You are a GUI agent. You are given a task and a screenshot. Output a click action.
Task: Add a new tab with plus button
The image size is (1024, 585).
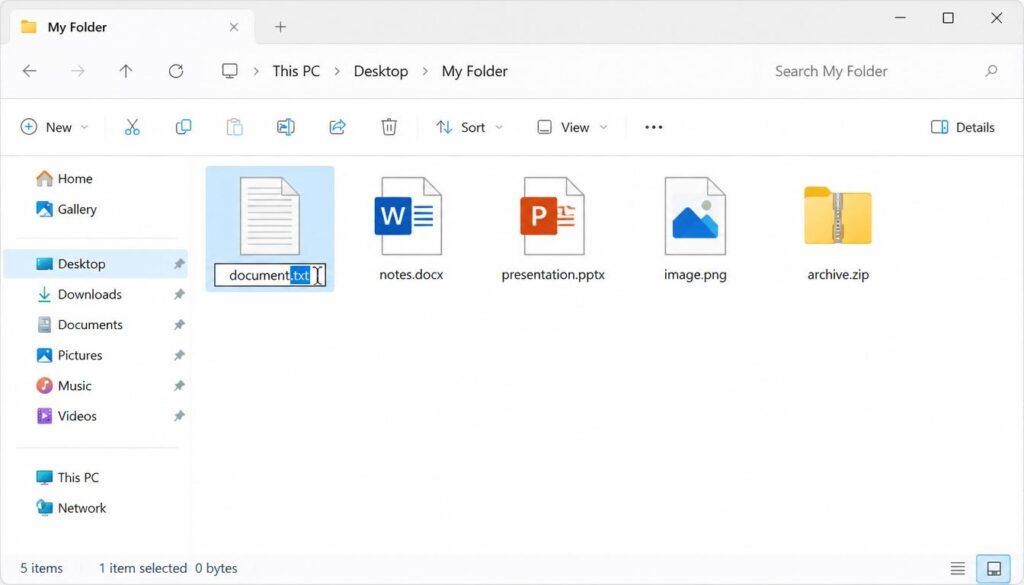pos(280,27)
